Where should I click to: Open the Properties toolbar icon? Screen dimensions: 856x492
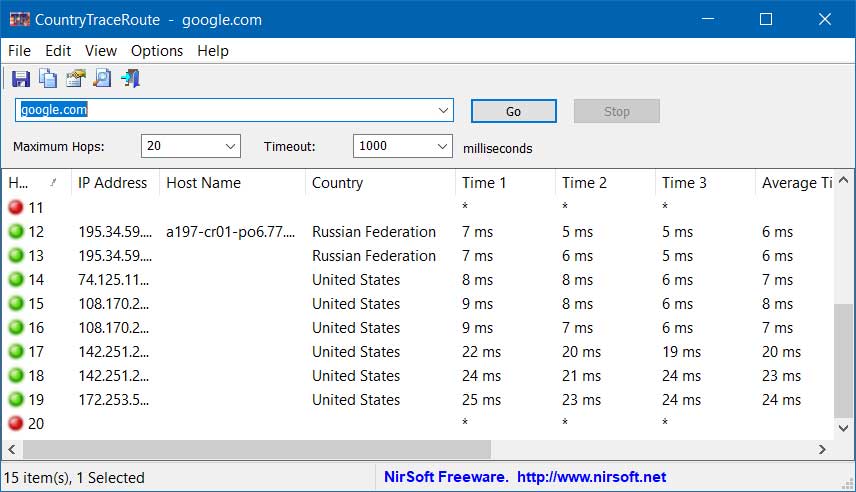point(75,79)
